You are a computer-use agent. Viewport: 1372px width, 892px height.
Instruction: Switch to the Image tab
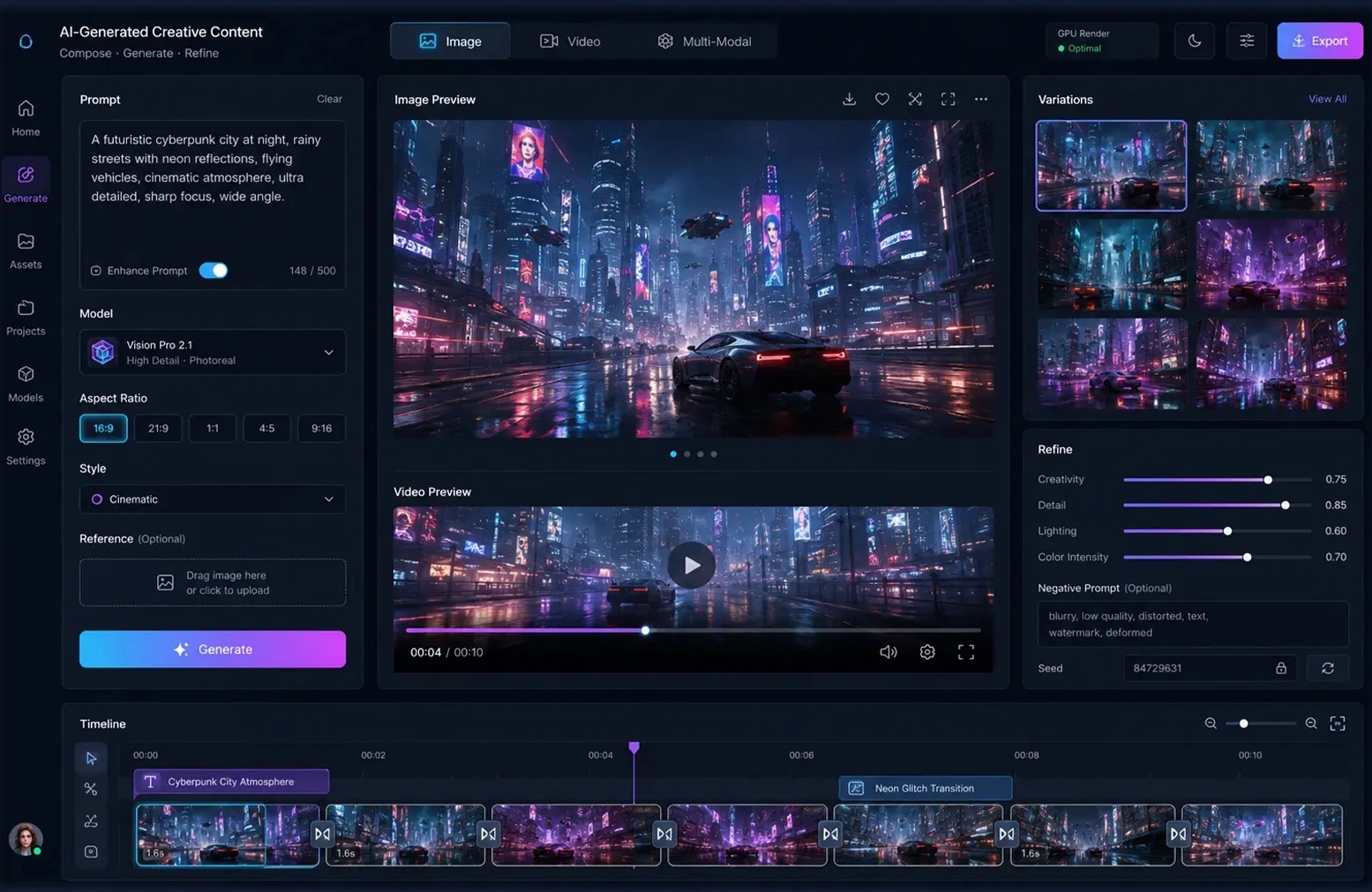450,41
